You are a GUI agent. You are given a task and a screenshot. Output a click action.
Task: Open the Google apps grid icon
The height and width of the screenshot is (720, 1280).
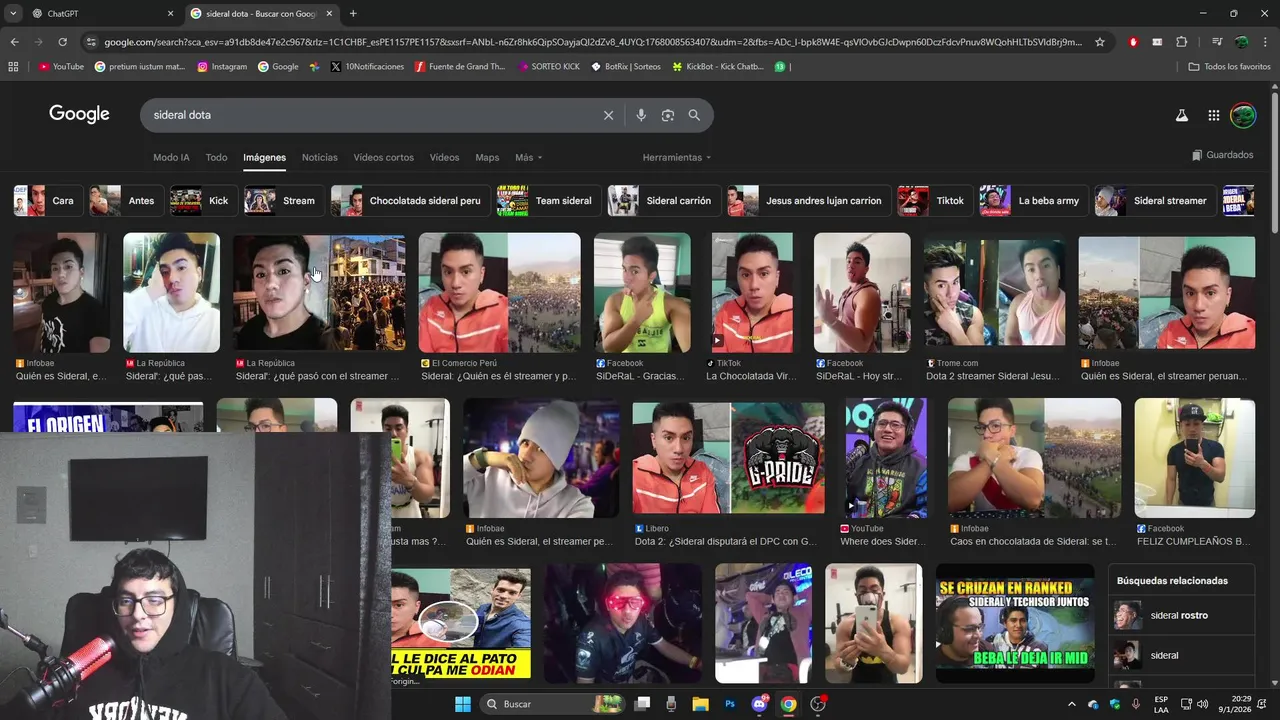[x=1213, y=115]
